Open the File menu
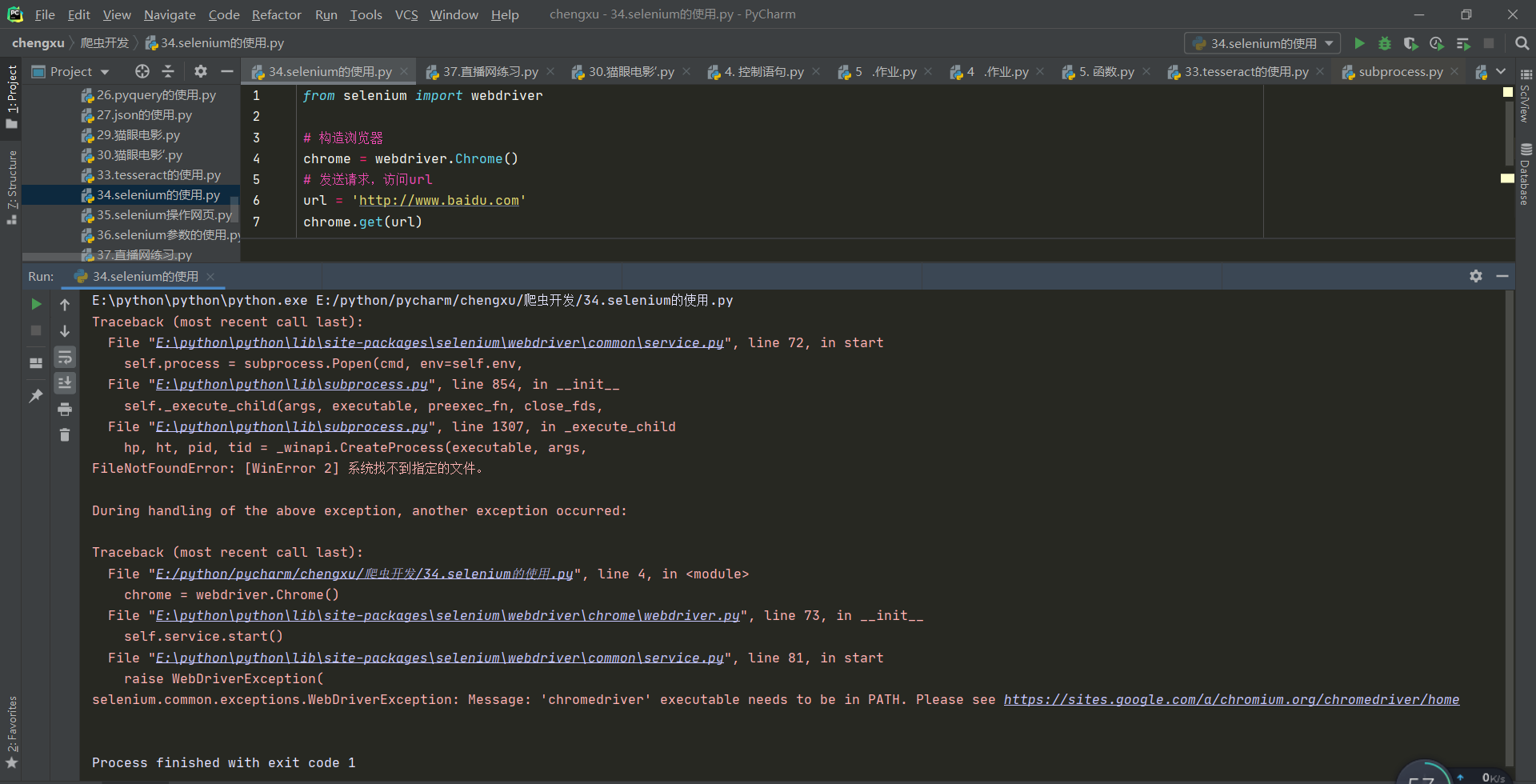1536x784 pixels. 45,14
